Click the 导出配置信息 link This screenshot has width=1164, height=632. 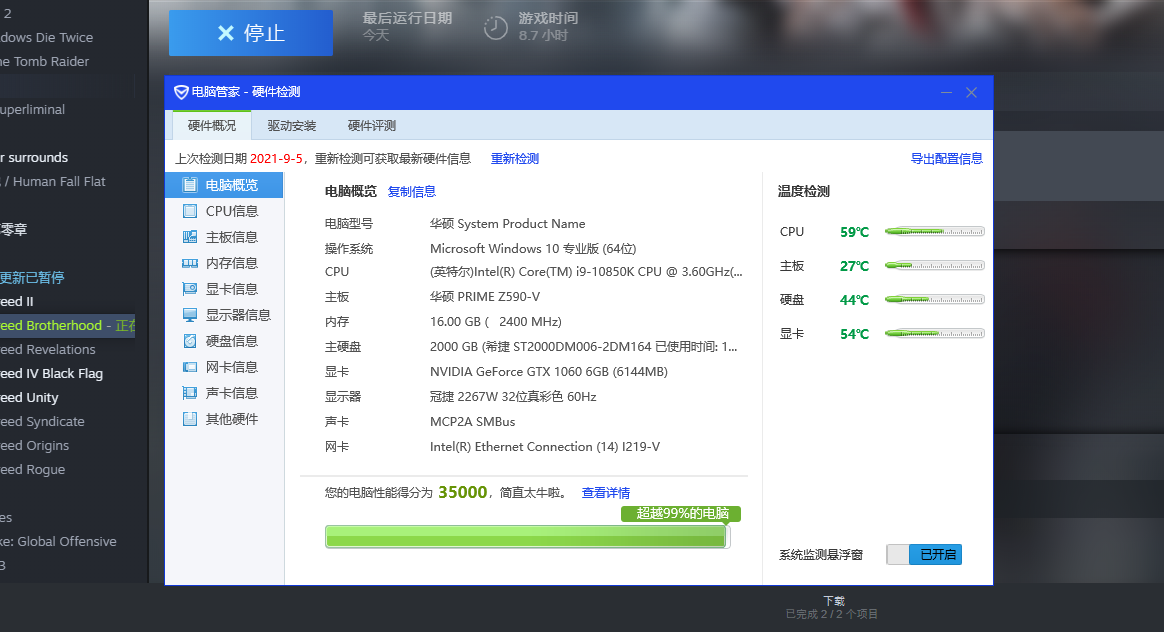946,158
